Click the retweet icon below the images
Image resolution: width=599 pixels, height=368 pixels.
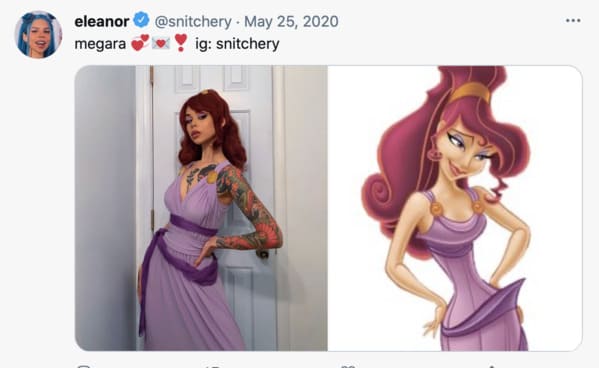[214, 366]
